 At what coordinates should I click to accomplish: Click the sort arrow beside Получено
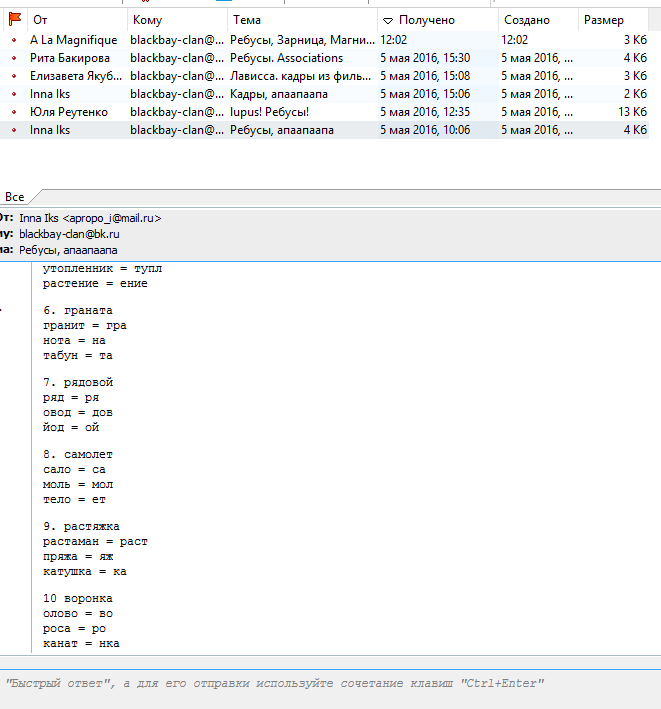(387, 20)
